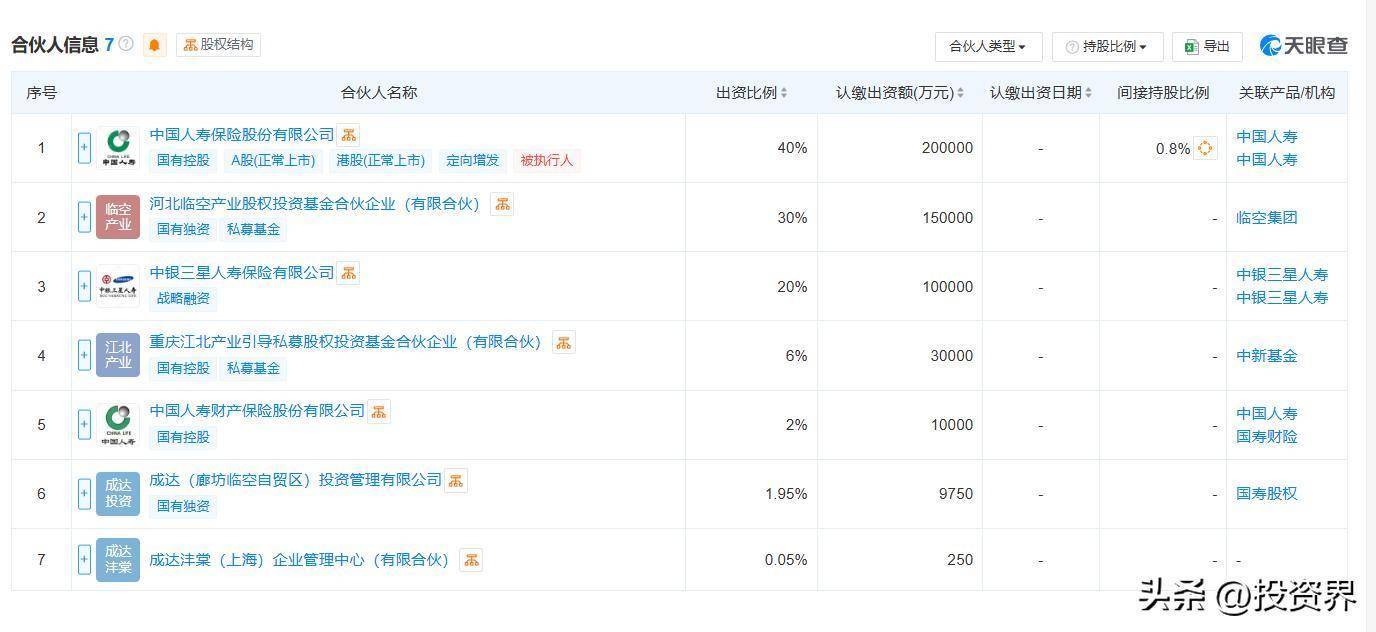The image size is (1376, 632).
Task: View equity structure icon for 中国人寿财产保险
Action: pos(378,411)
